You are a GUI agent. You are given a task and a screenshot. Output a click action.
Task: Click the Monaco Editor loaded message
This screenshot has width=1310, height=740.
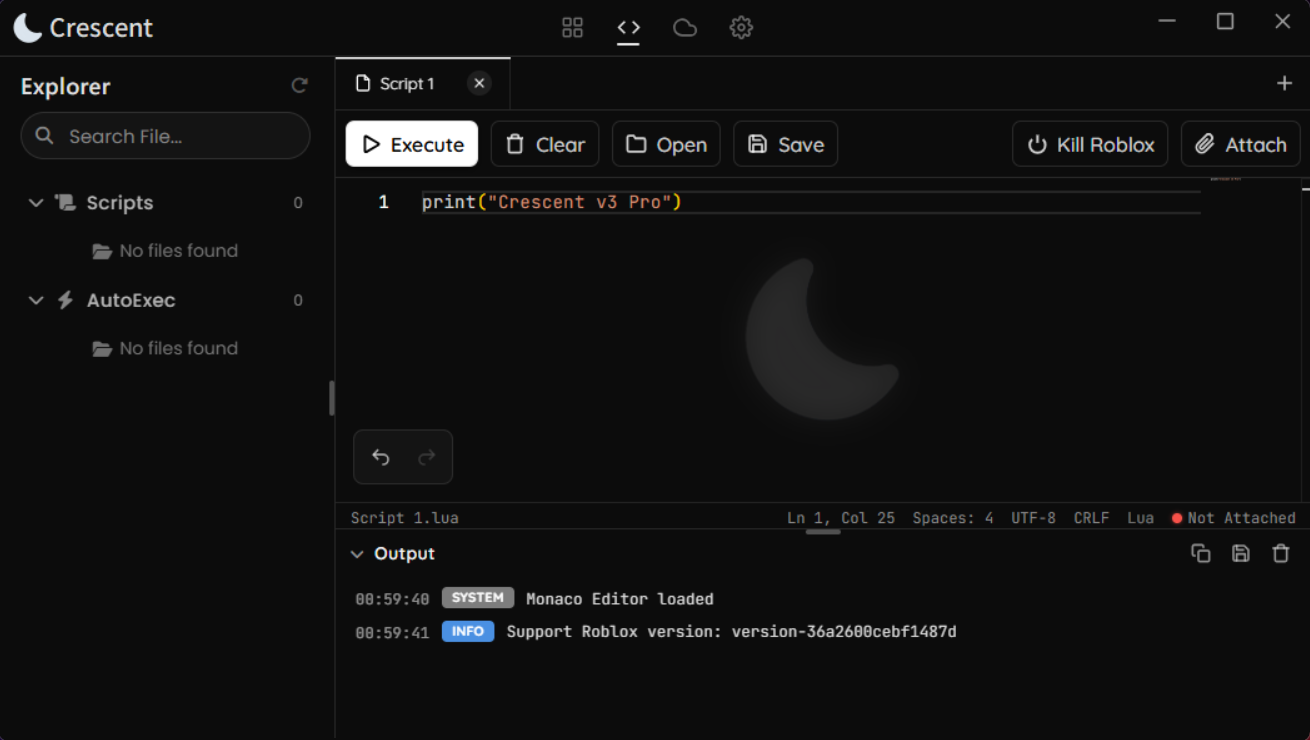[620, 599]
